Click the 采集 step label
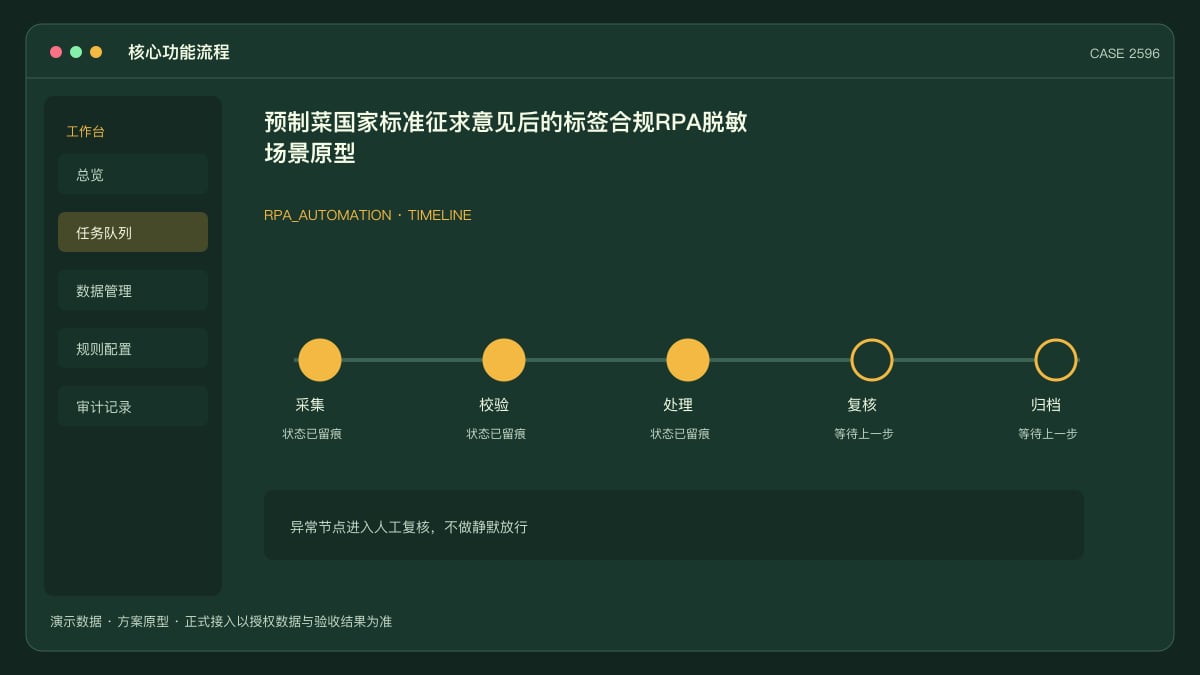 click(310, 405)
